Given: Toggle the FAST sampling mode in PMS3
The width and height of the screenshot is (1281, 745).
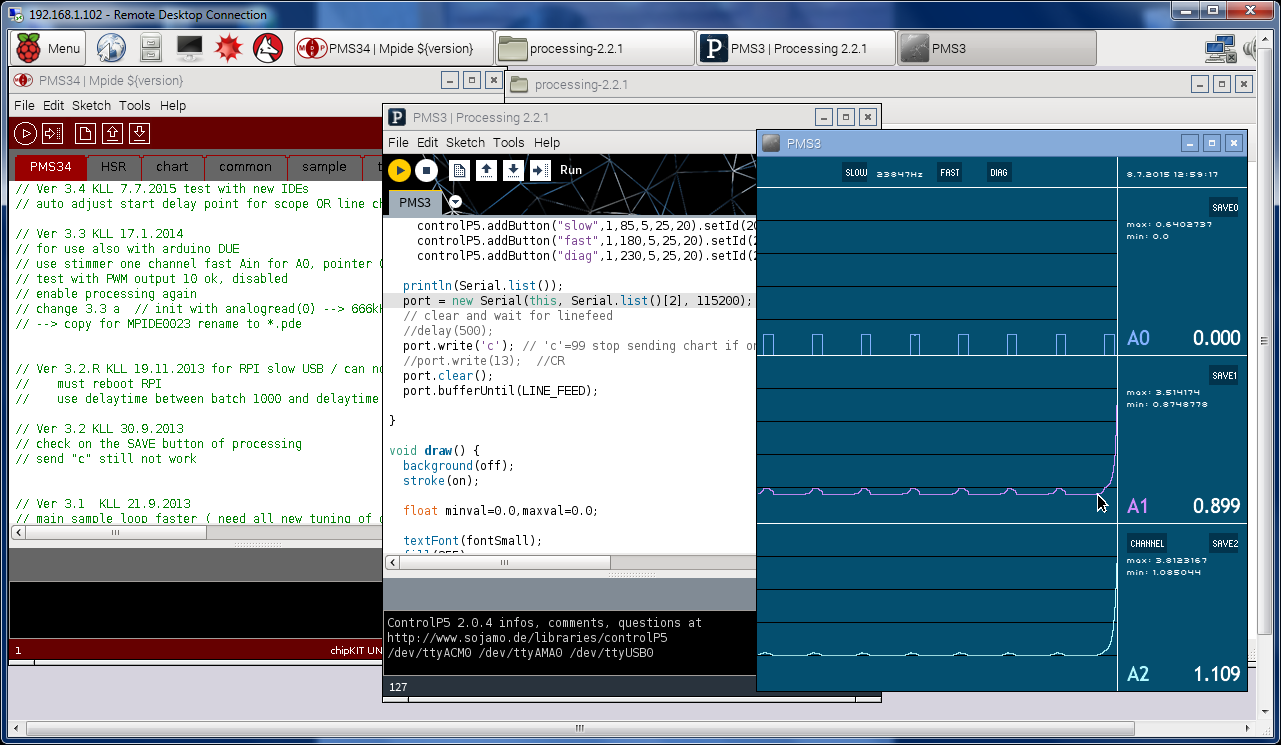Looking at the screenshot, I should tap(949, 172).
